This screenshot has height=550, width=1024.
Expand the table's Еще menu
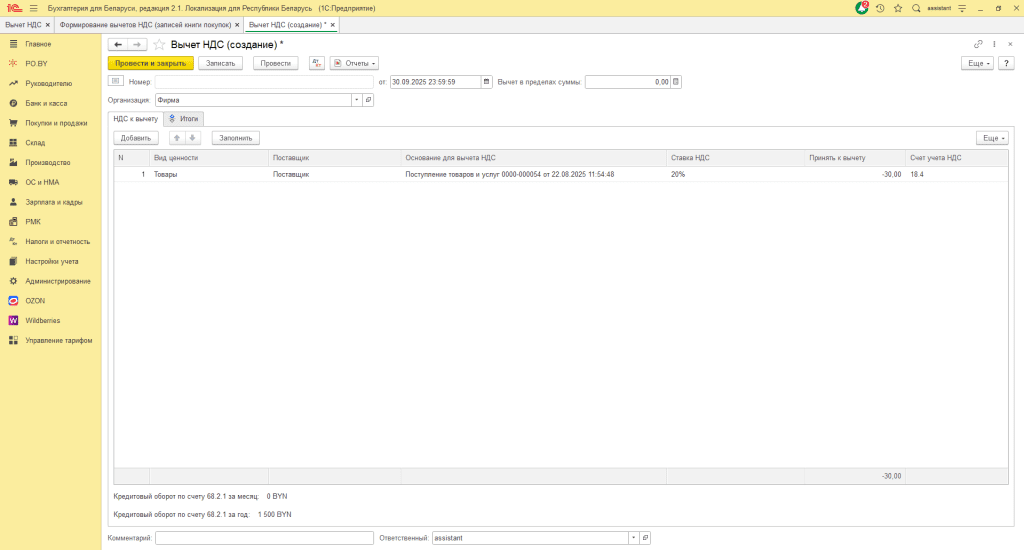click(991, 138)
